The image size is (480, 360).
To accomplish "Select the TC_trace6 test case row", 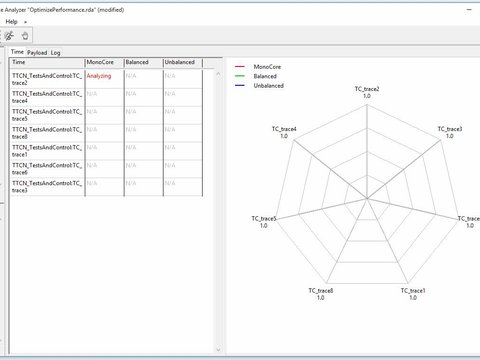I will [x=106, y=169].
